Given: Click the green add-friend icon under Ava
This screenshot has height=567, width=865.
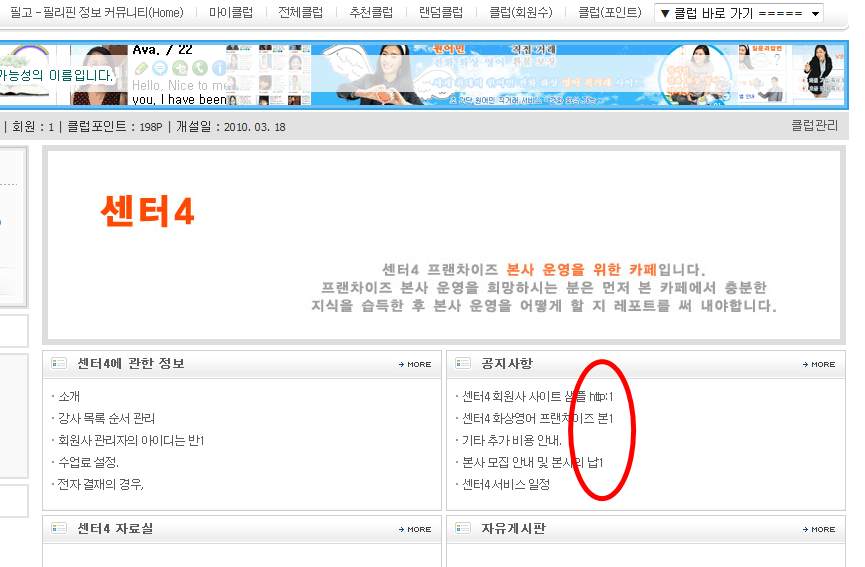Looking at the screenshot, I should 180,68.
